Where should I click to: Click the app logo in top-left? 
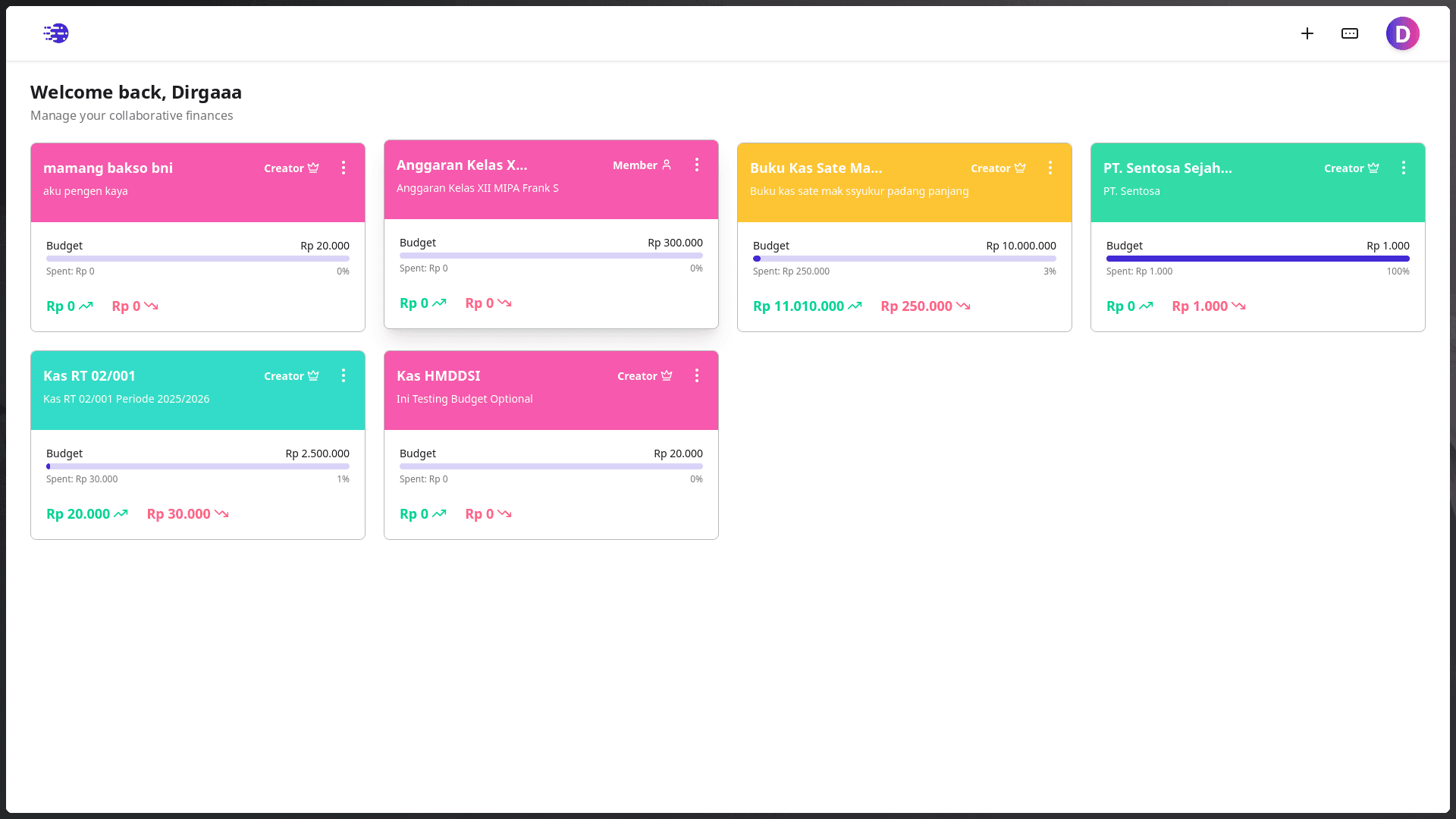tap(56, 33)
